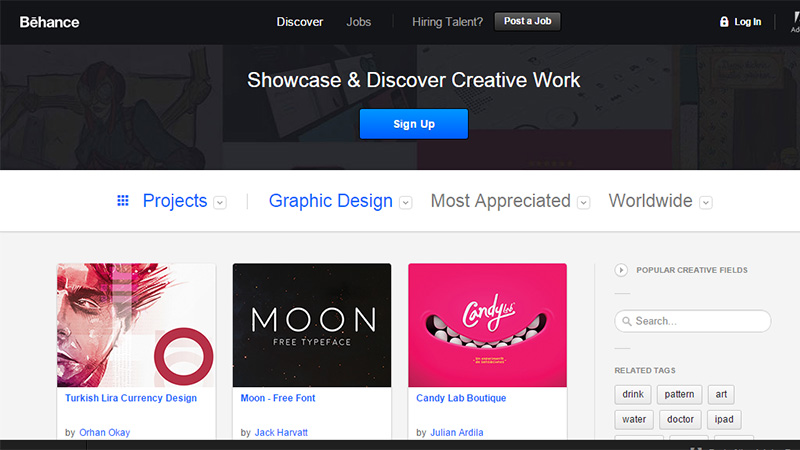Select the Most Appreciated sort label
This screenshot has height=450, width=800.
point(501,201)
